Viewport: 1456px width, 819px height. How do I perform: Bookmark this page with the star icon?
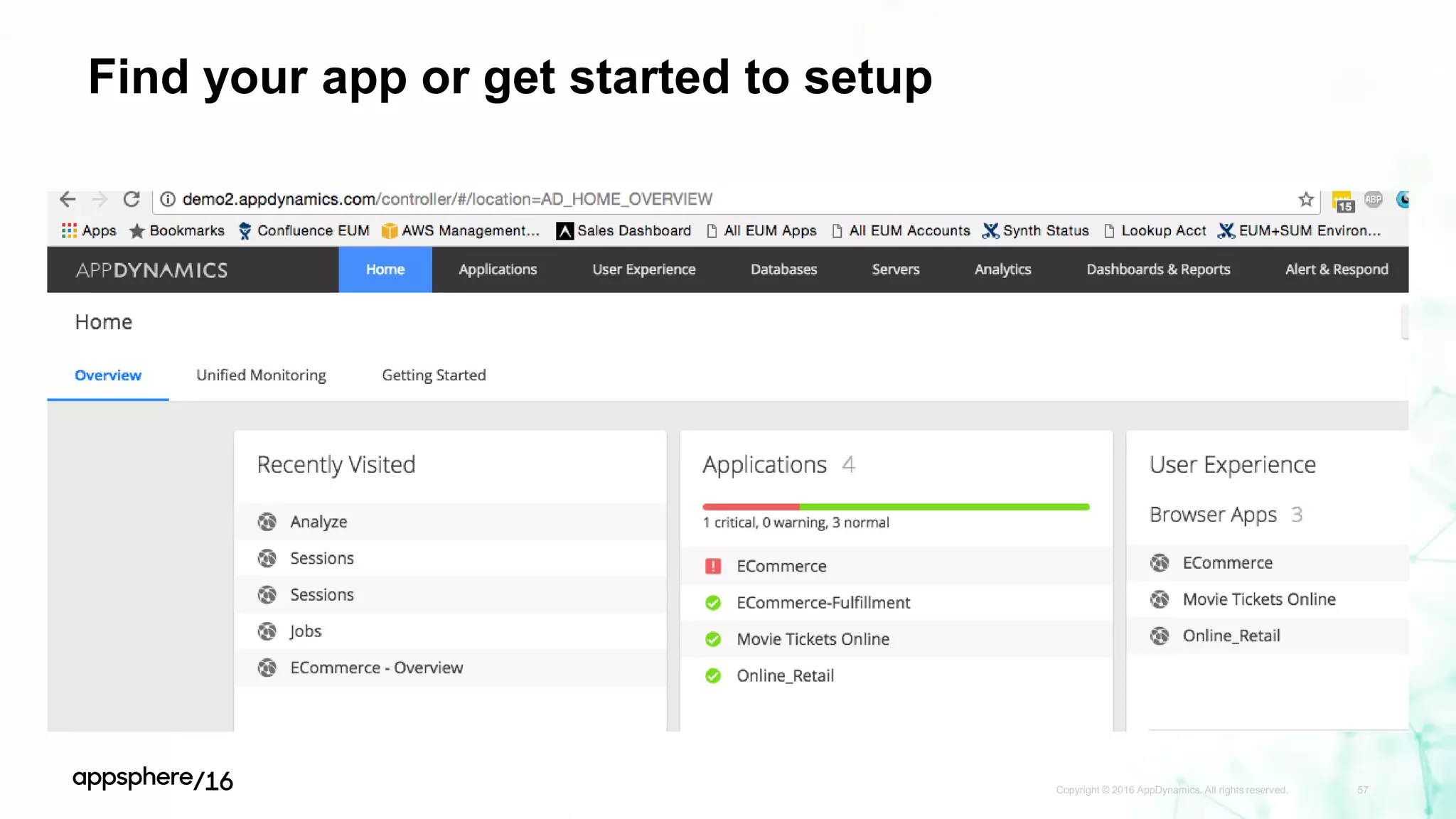[x=1306, y=200]
